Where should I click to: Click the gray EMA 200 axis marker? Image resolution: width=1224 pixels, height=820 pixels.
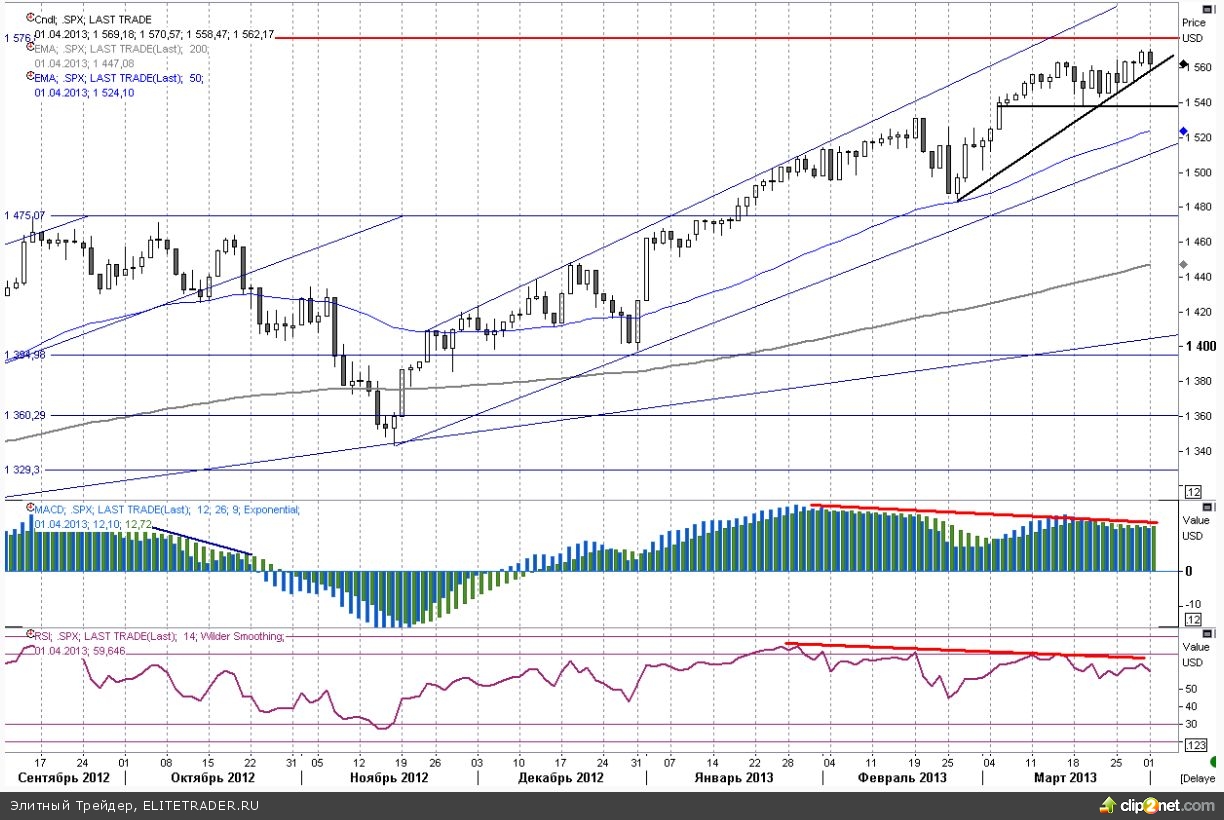1183,265
